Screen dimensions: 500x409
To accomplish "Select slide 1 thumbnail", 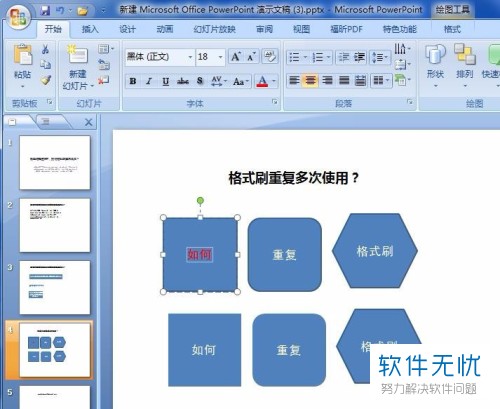I will [55, 162].
